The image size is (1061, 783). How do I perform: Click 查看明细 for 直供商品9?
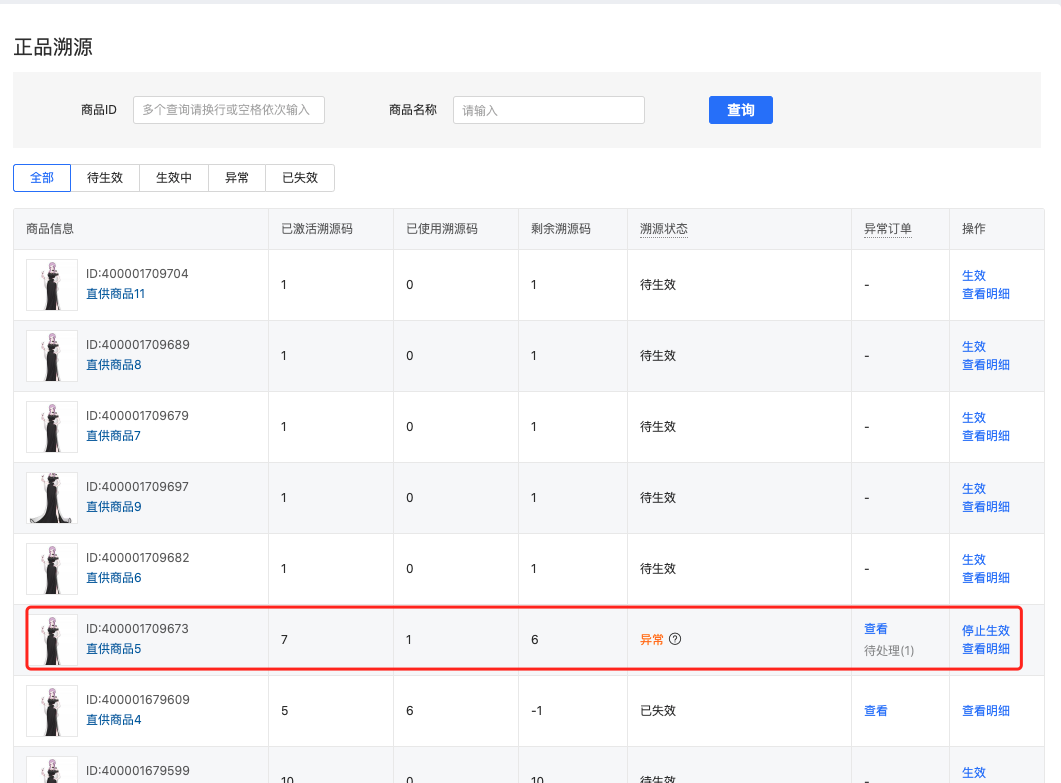986,507
